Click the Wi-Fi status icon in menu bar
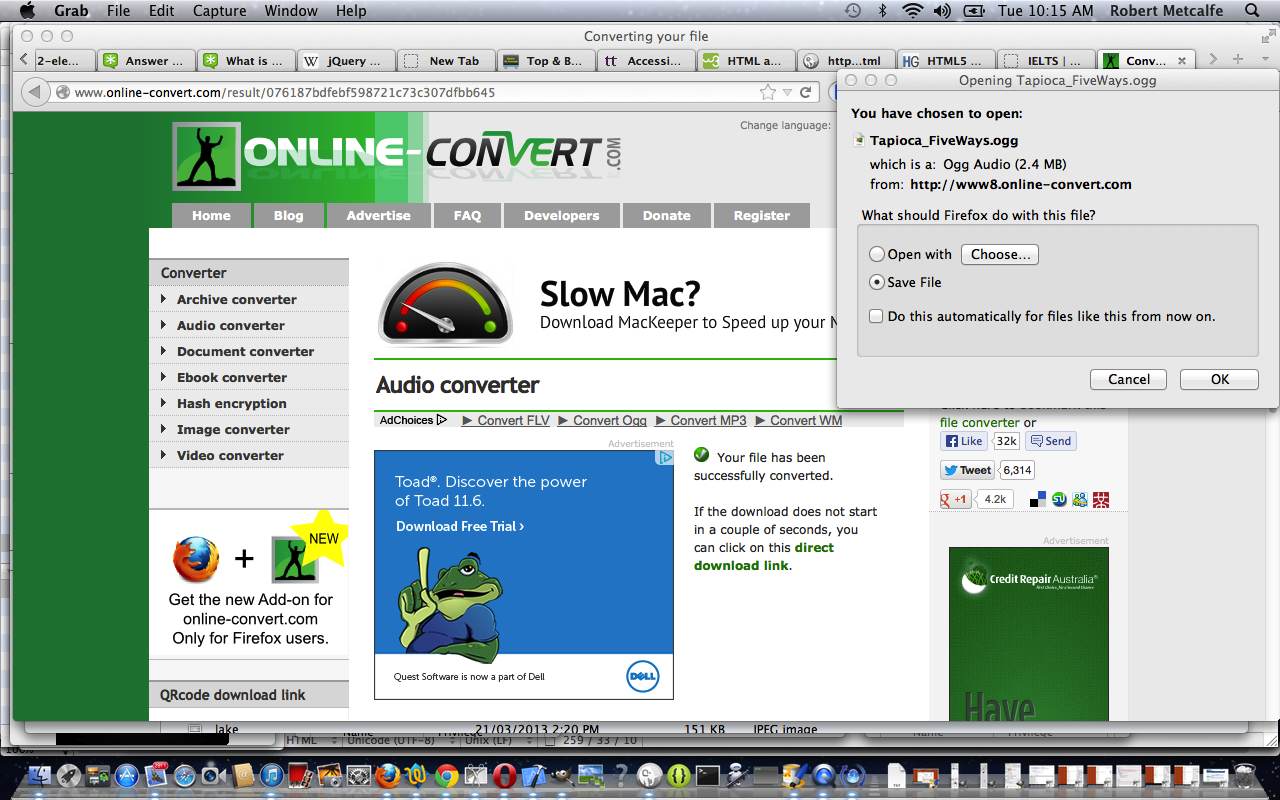Image resolution: width=1280 pixels, height=800 pixels. 912,11
